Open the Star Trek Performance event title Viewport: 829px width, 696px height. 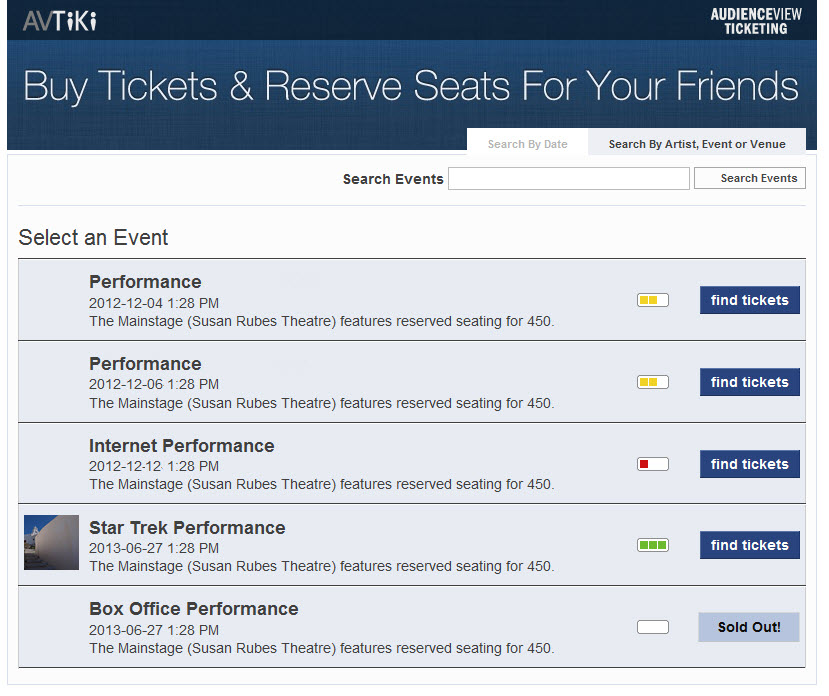[187, 528]
